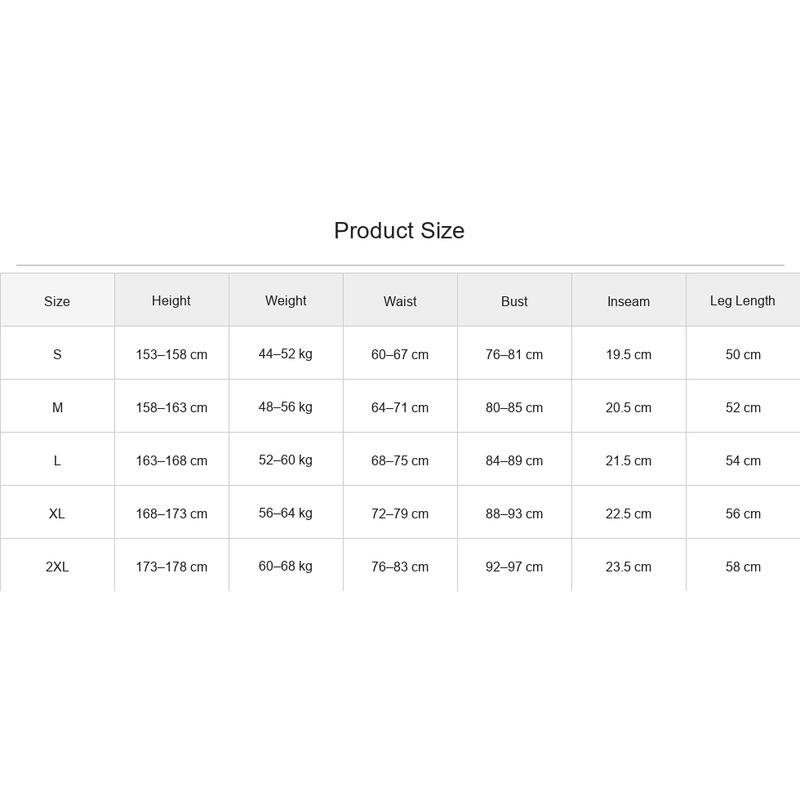Click the S size row label

tap(57, 354)
